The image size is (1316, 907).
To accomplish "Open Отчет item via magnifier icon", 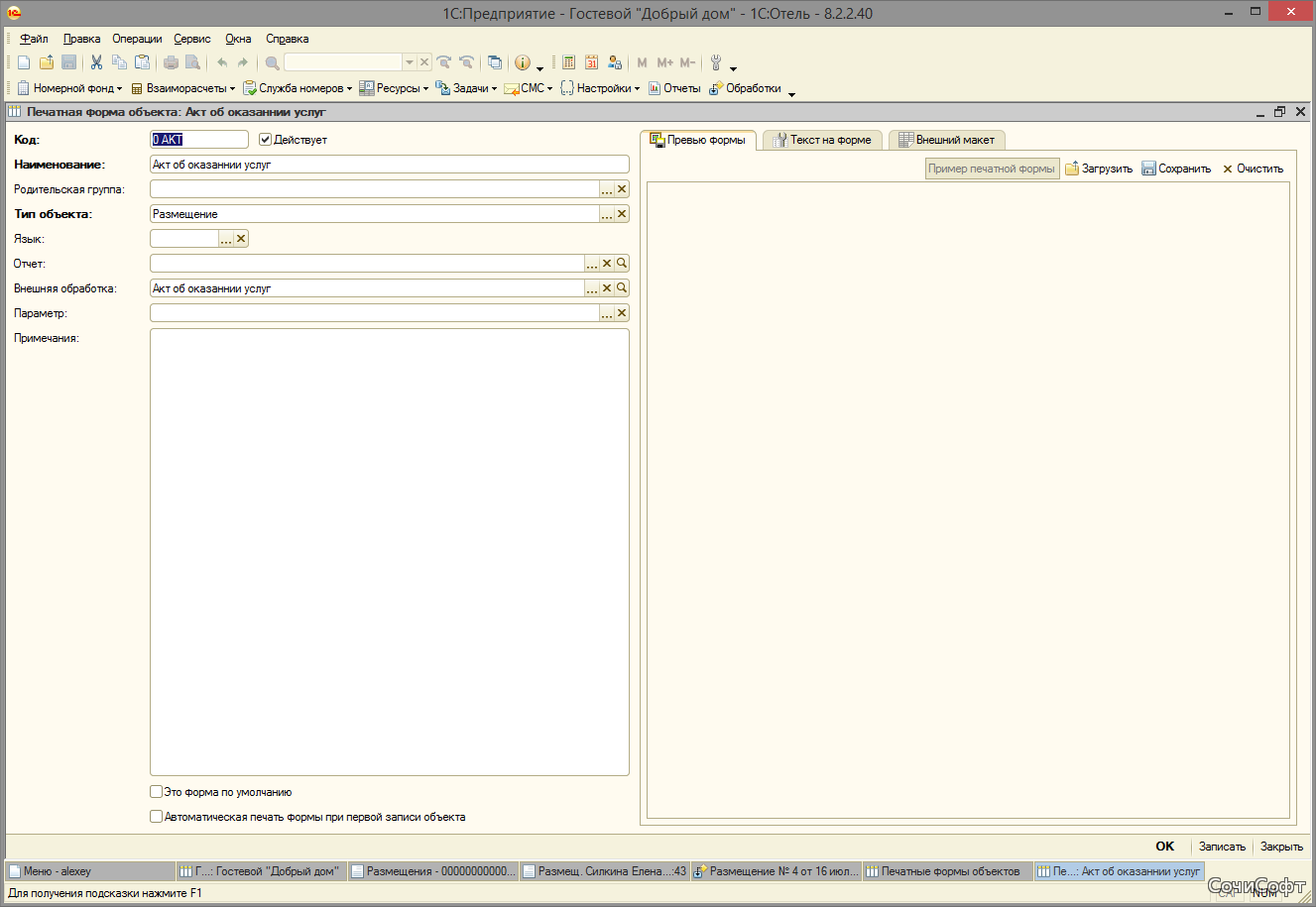I will 622,264.
